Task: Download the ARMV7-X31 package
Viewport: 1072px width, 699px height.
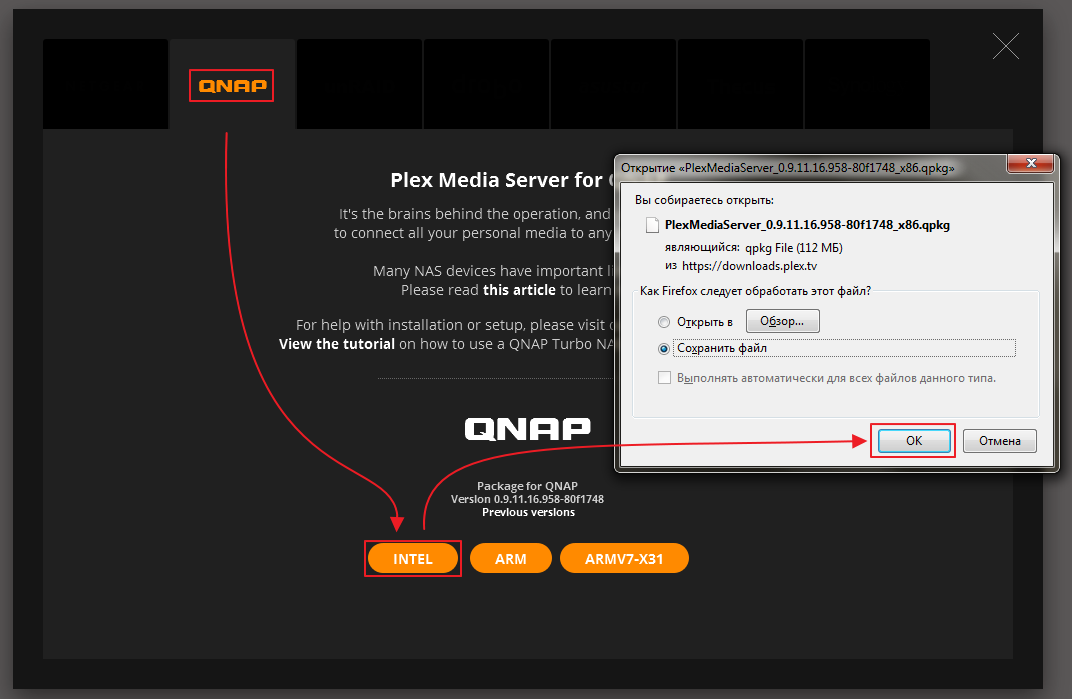Action: (624, 559)
